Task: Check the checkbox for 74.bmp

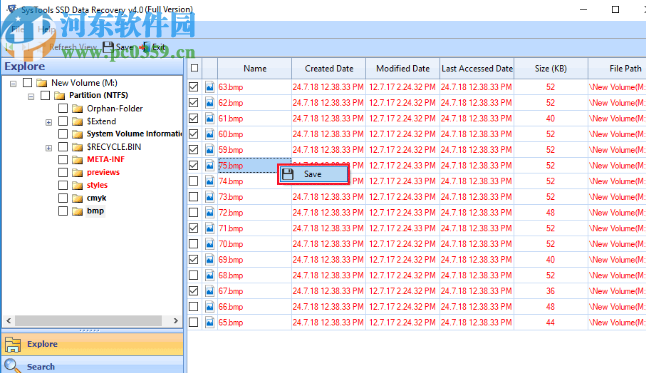Action: [x=193, y=181]
